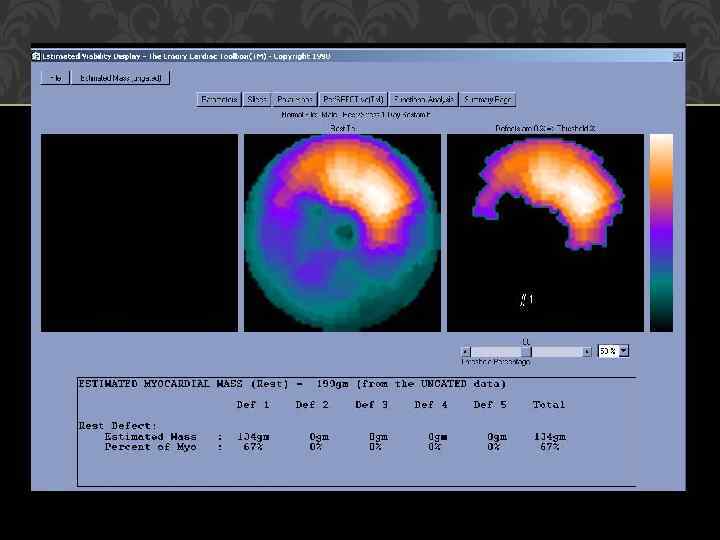This screenshot has width=720, height=540.
Task: Open the PerSPECTive(TM) view
Action: coord(353,100)
